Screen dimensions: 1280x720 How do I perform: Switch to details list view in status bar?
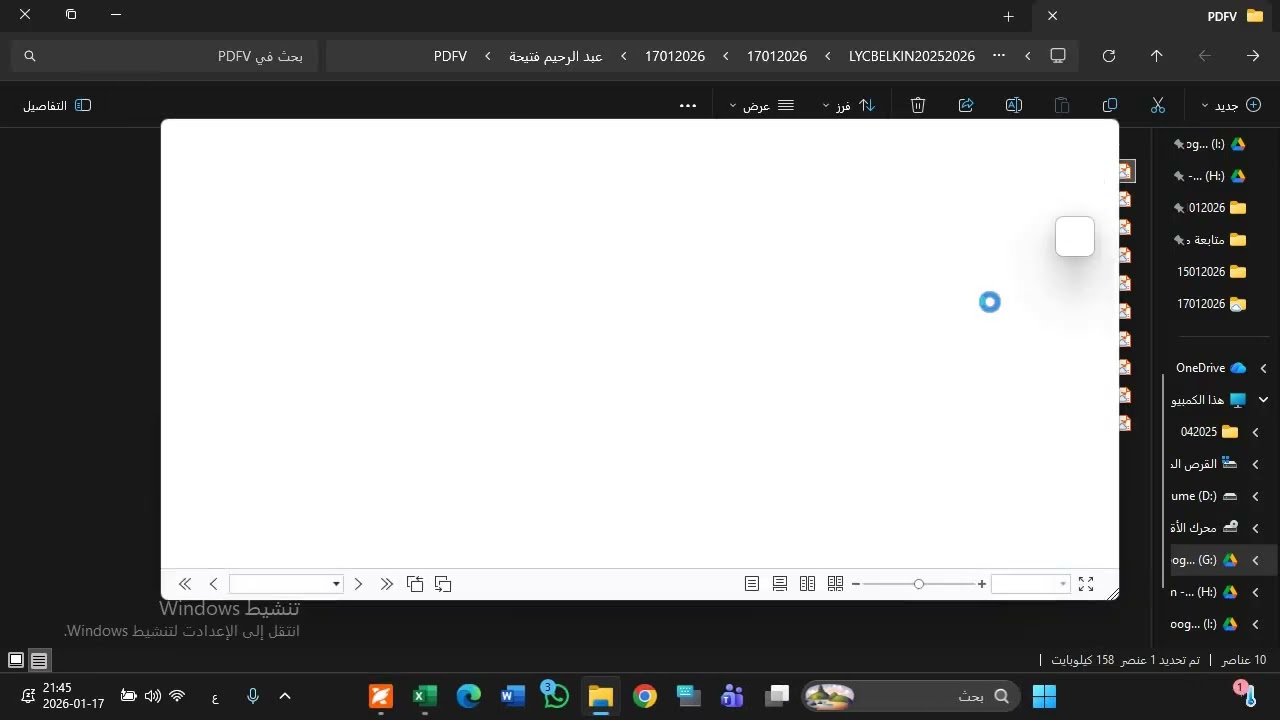(x=39, y=660)
